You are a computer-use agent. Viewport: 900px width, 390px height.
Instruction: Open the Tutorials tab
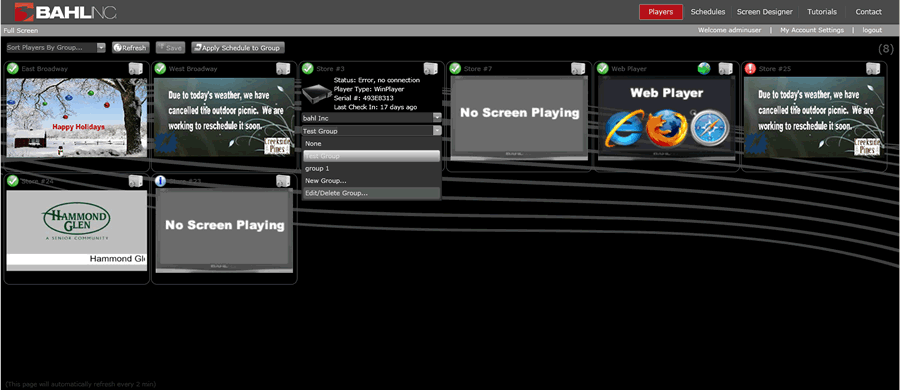(x=822, y=12)
